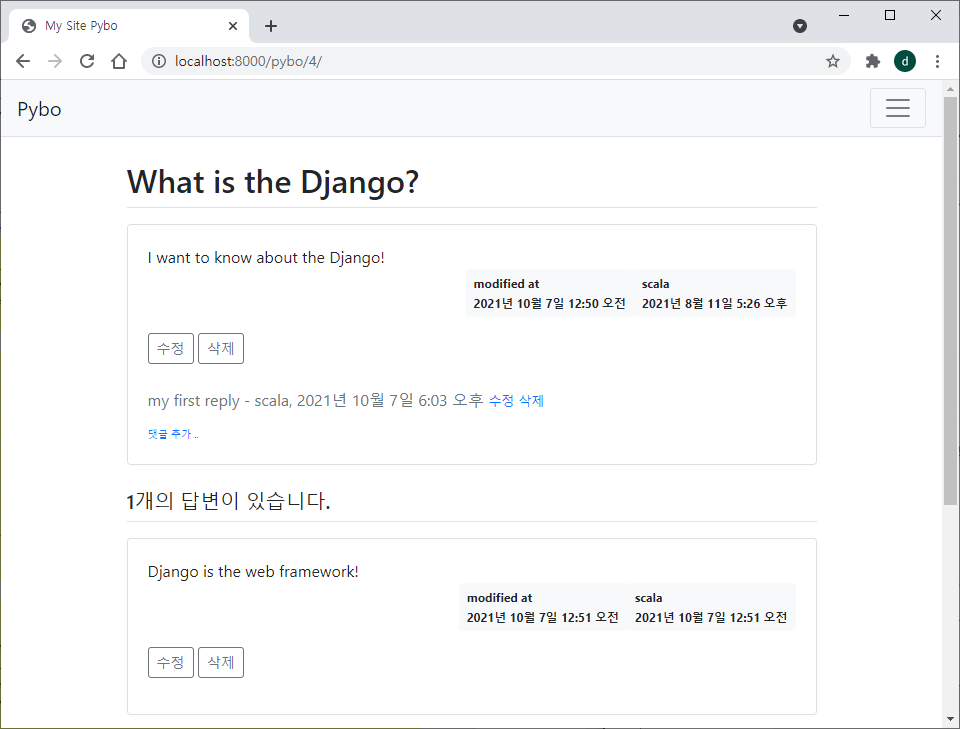Open the browser home page icon
This screenshot has height=729, width=960.
tap(119, 61)
